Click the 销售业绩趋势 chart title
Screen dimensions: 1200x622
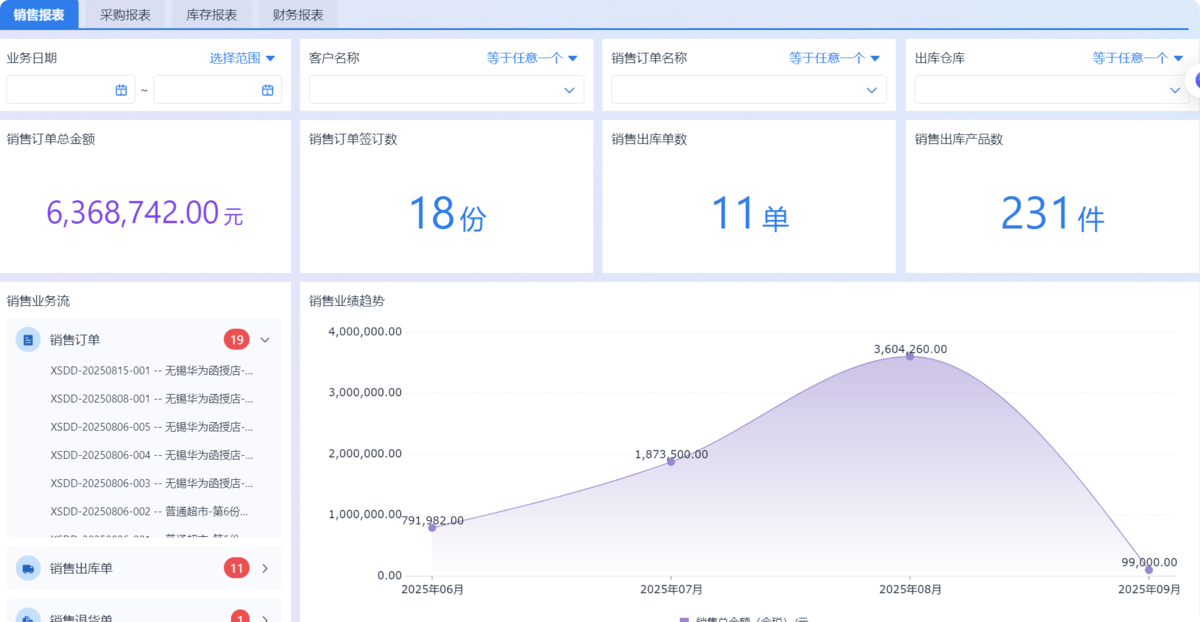pyautogui.click(x=347, y=300)
